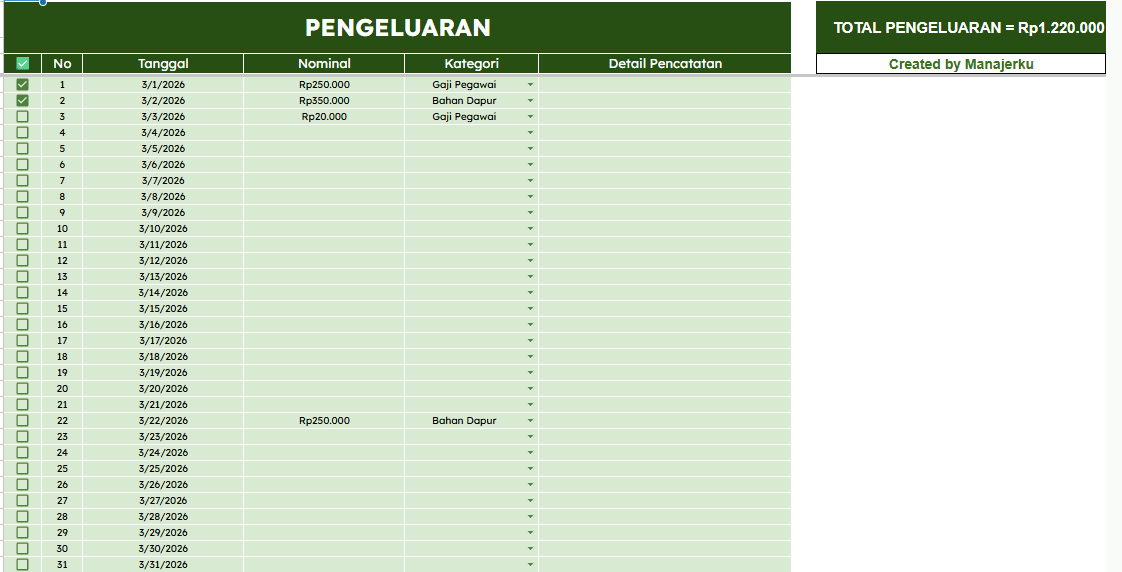
Task: Click the date cell 3/1/2026
Action: click(x=163, y=84)
